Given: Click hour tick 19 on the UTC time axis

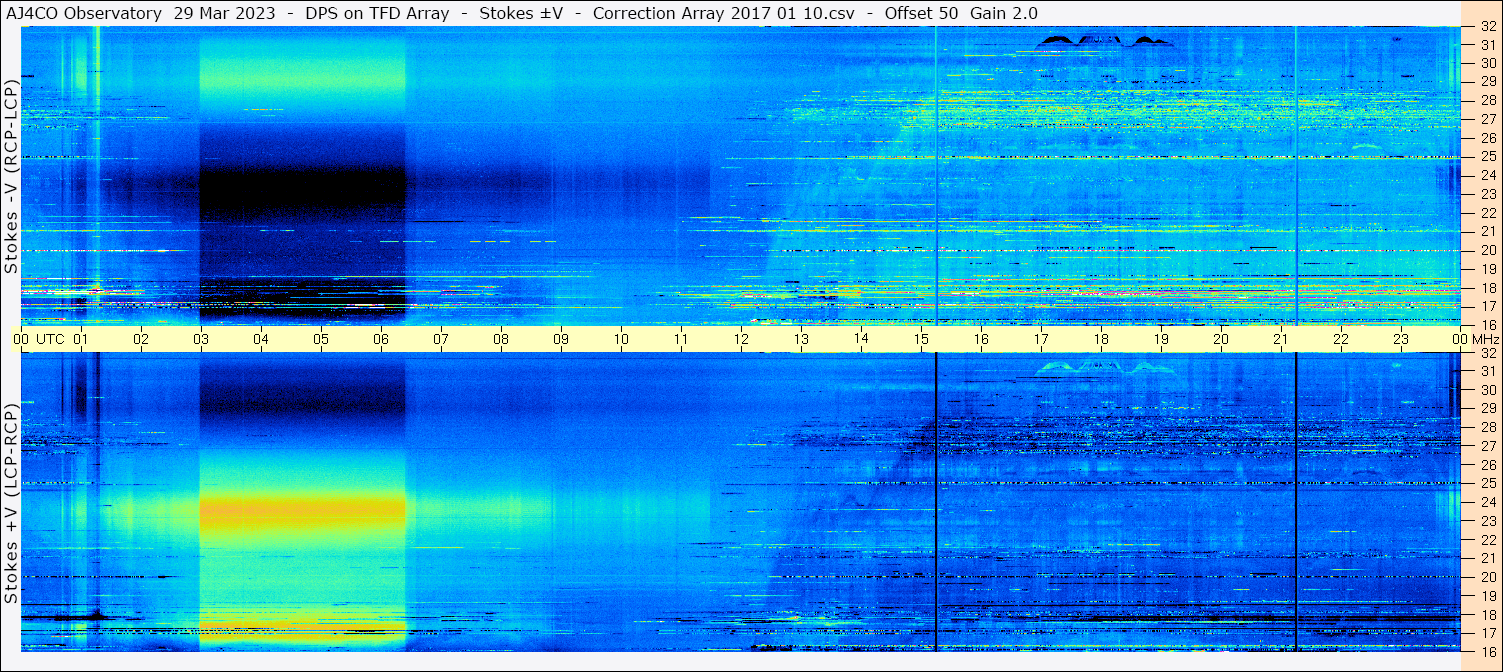Looking at the screenshot, I should tap(1161, 339).
